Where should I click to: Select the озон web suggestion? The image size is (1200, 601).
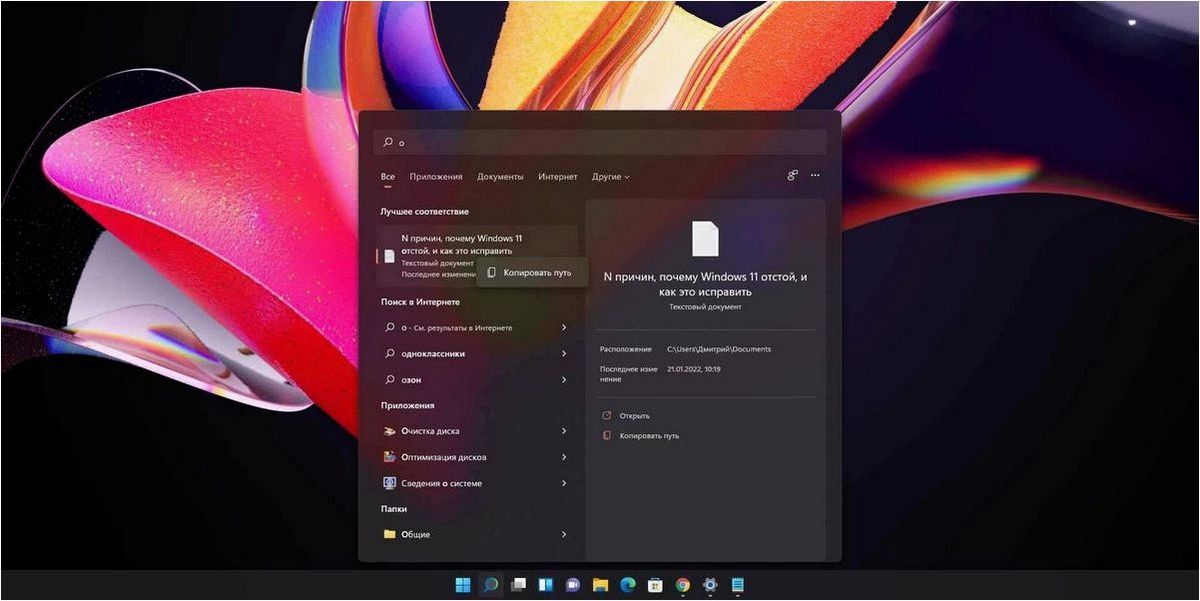click(476, 380)
